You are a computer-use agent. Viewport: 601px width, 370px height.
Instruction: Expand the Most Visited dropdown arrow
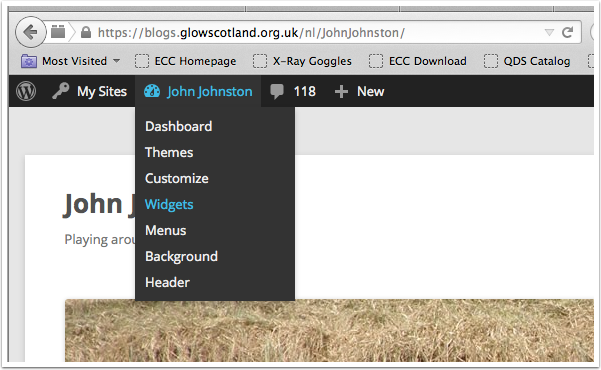click(117, 61)
